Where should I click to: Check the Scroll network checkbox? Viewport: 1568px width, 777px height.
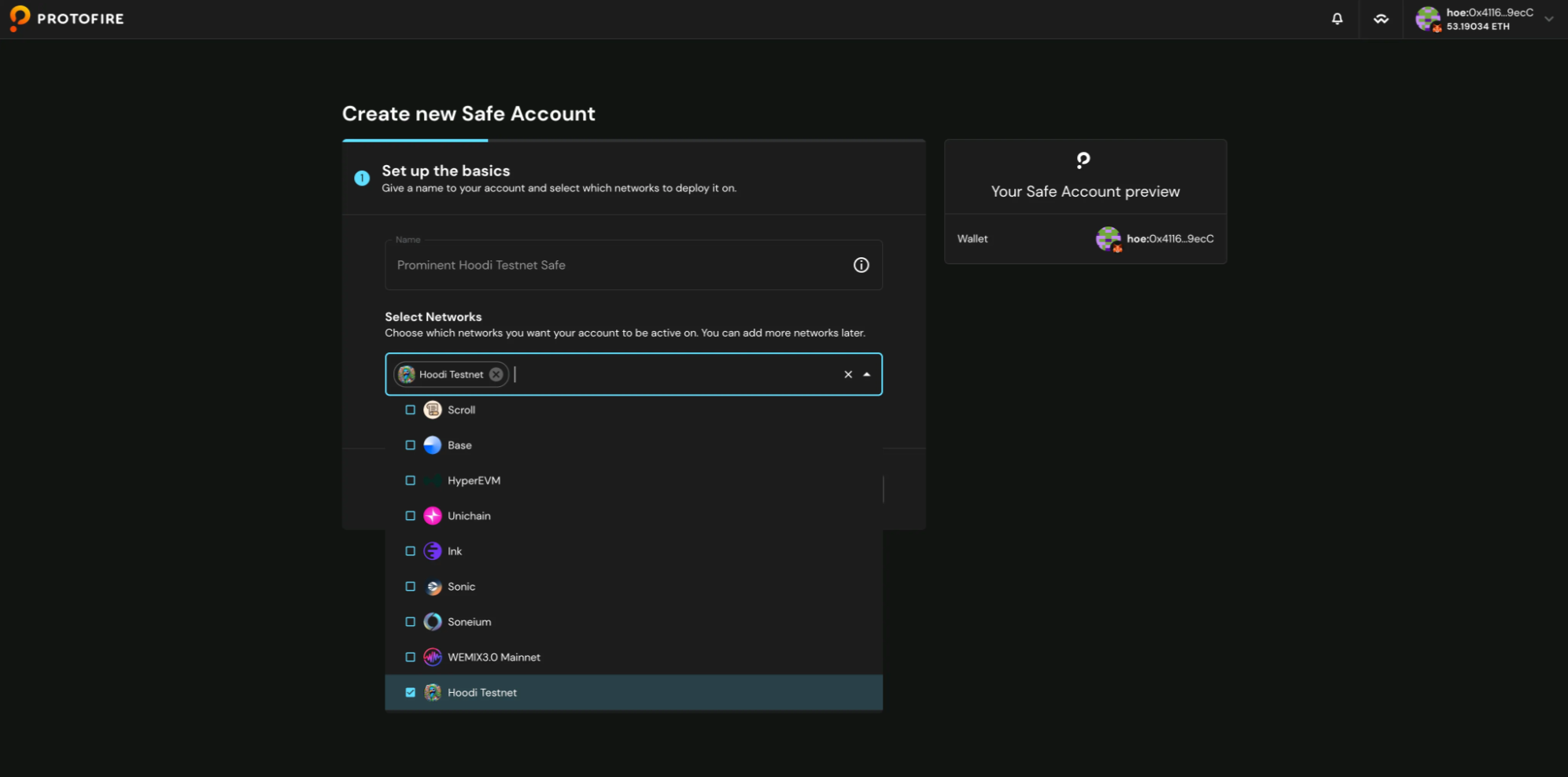[410, 410]
